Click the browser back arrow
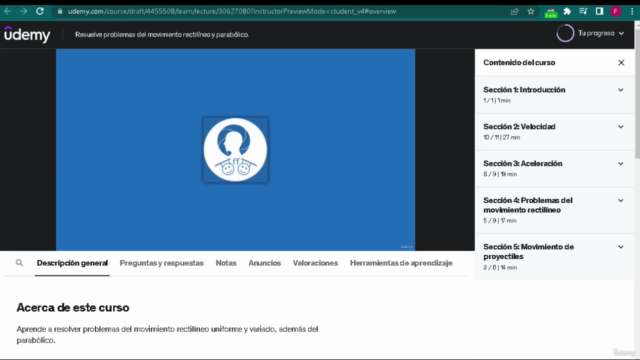The height and width of the screenshot is (360, 640). pos(8,11)
